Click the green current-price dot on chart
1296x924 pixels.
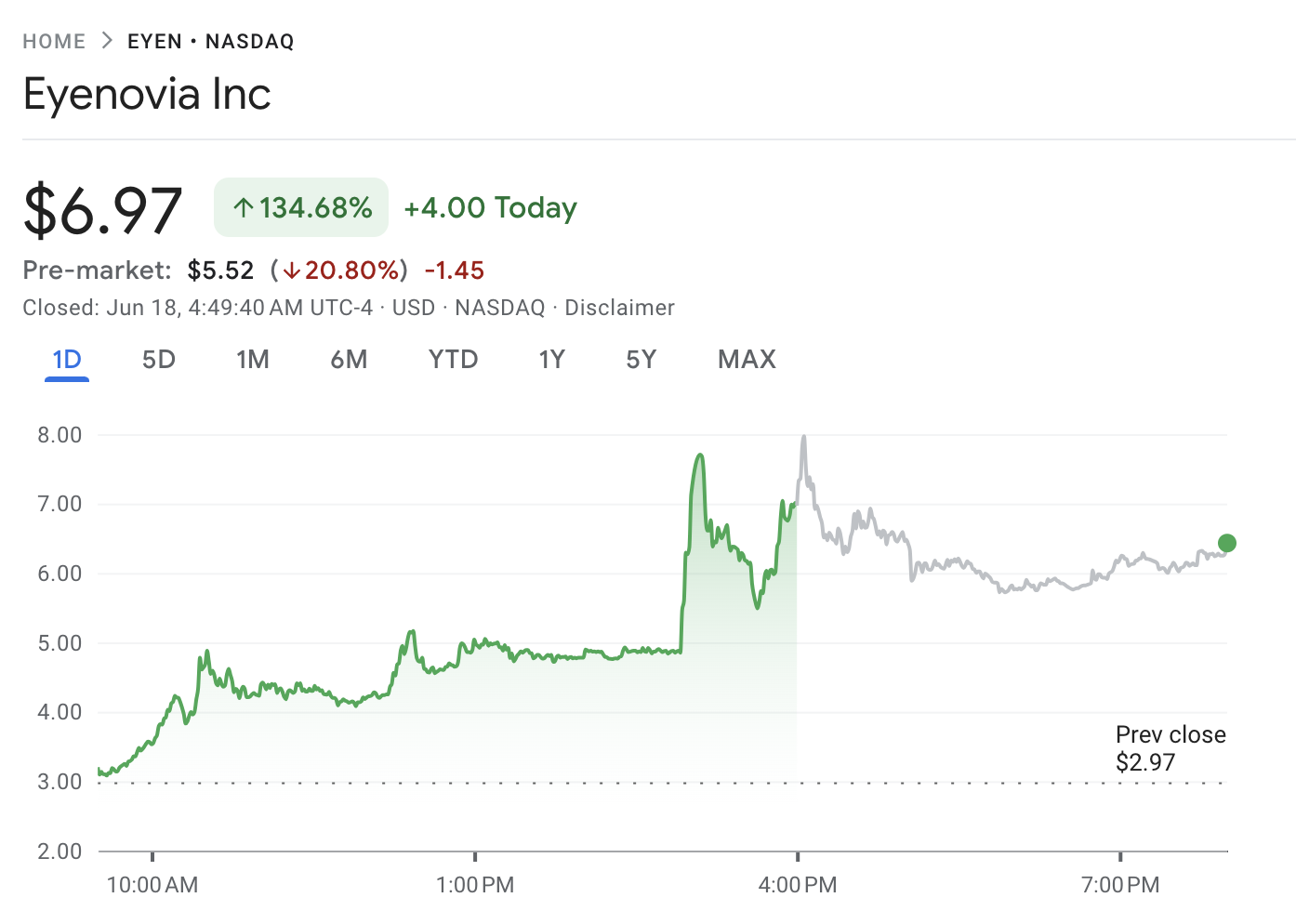tap(1226, 544)
